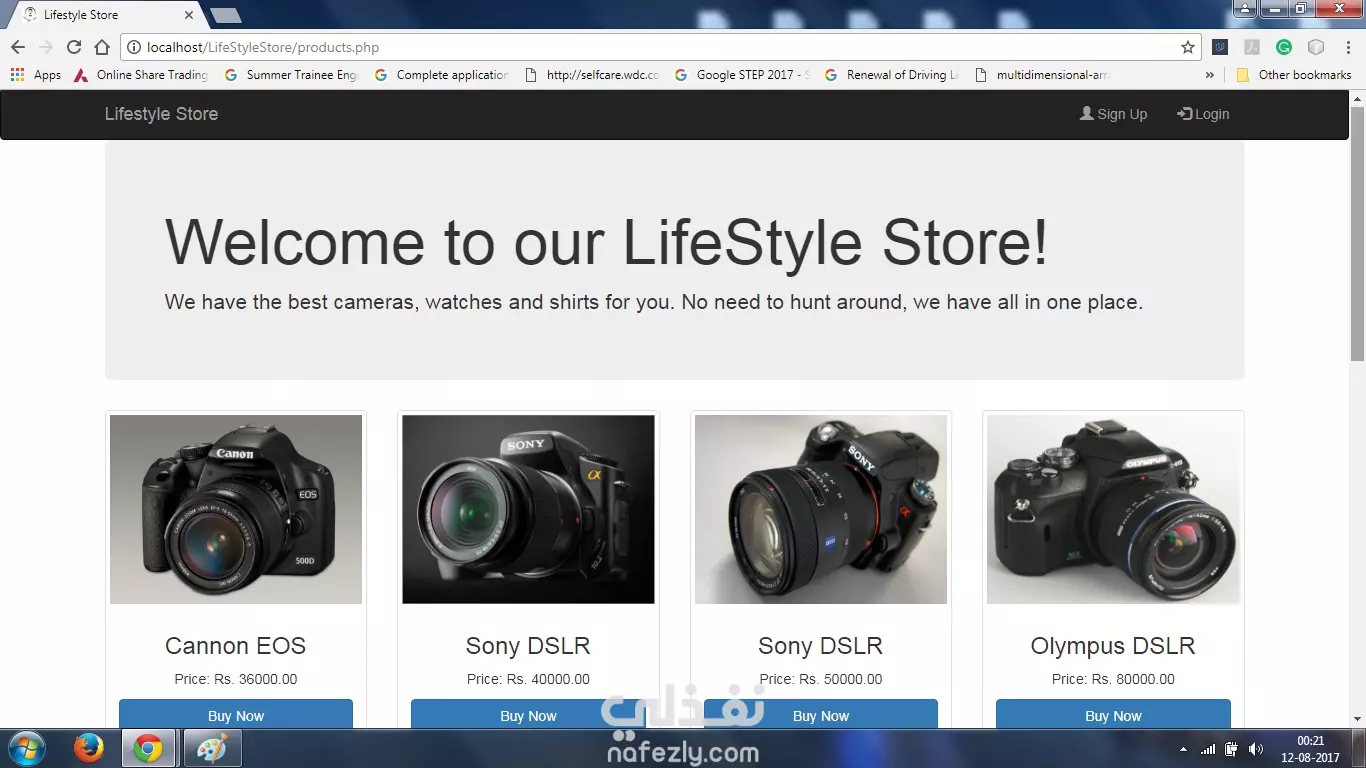
Task: Click the browser forward arrow
Action: click(x=46, y=47)
